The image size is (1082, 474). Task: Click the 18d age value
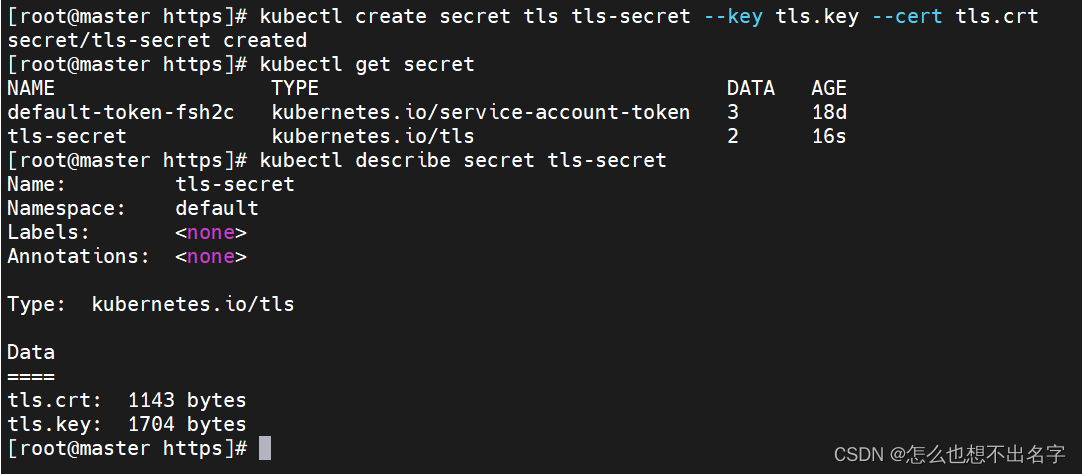click(x=829, y=112)
